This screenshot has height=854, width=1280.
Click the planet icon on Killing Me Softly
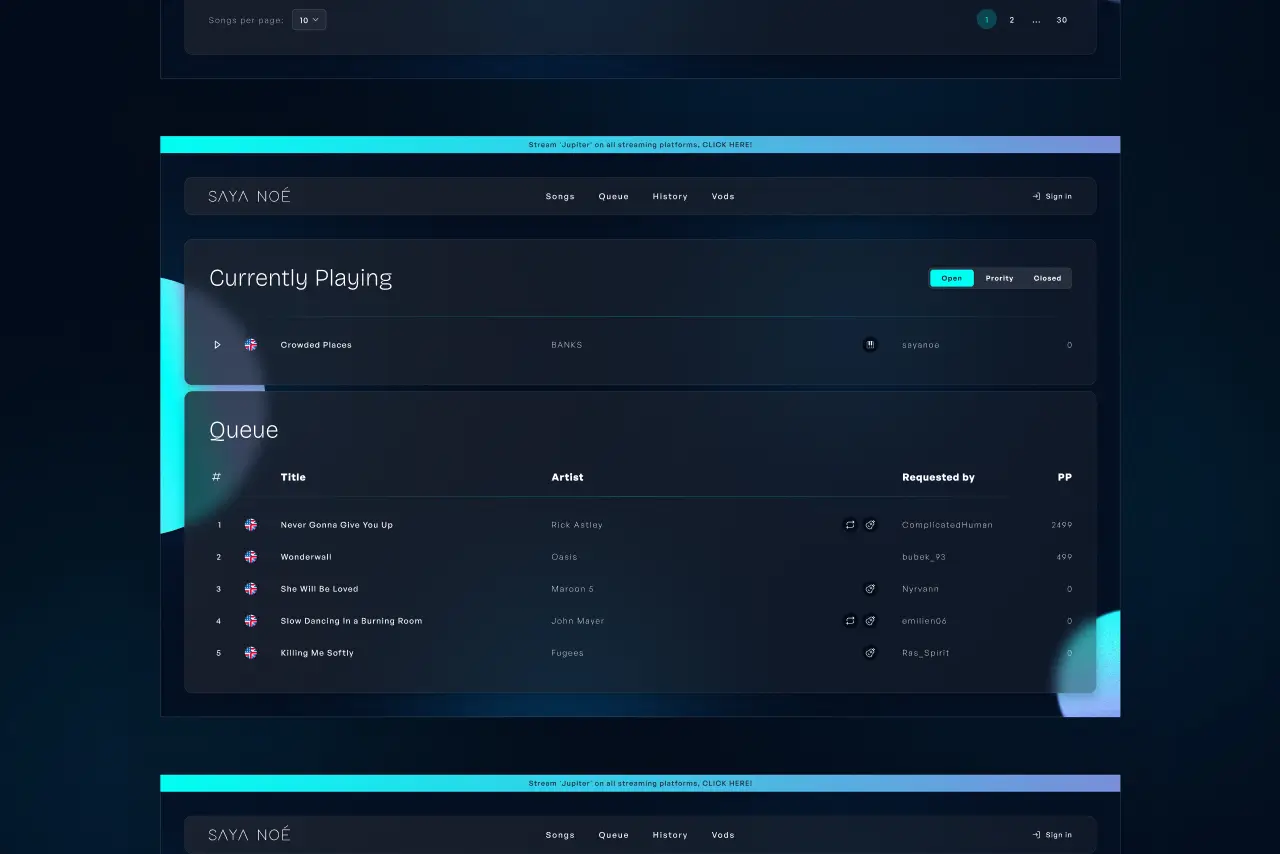pyautogui.click(x=870, y=653)
